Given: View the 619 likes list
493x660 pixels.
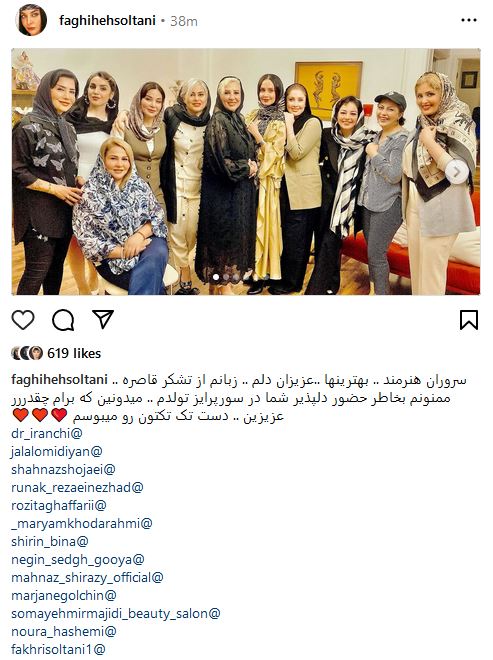Looking at the screenshot, I should point(74,353).
